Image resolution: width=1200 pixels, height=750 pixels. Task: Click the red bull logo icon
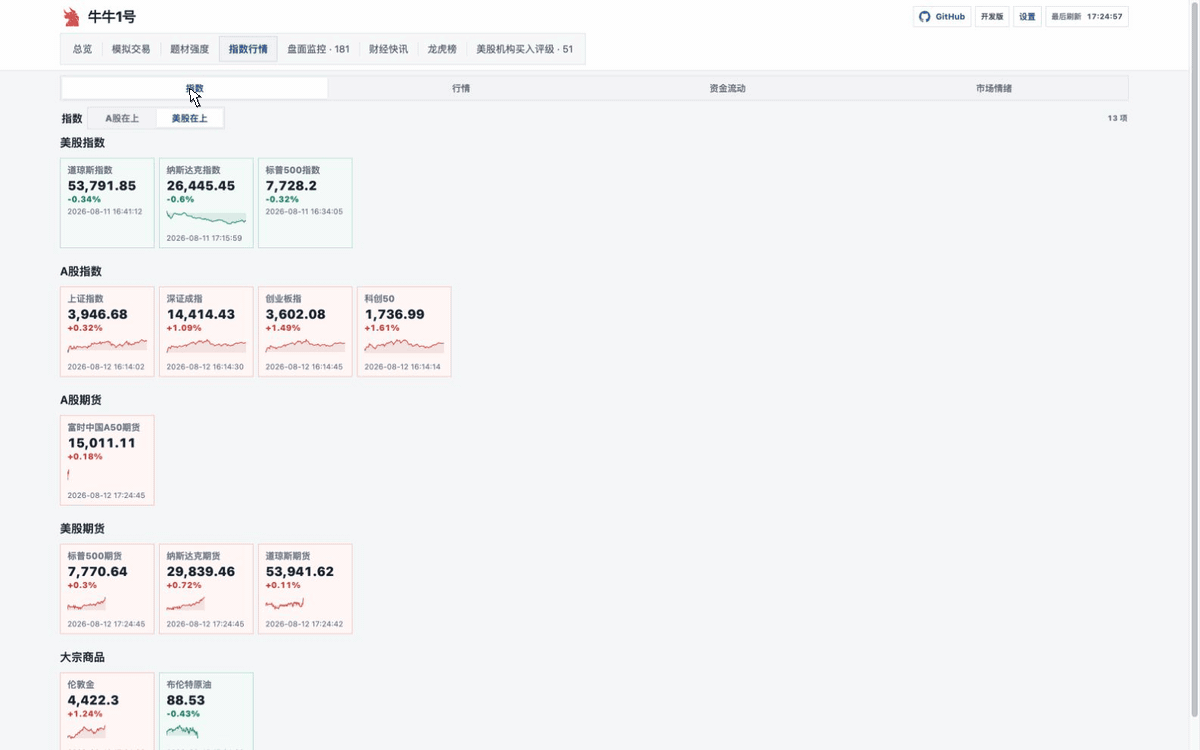71,17
